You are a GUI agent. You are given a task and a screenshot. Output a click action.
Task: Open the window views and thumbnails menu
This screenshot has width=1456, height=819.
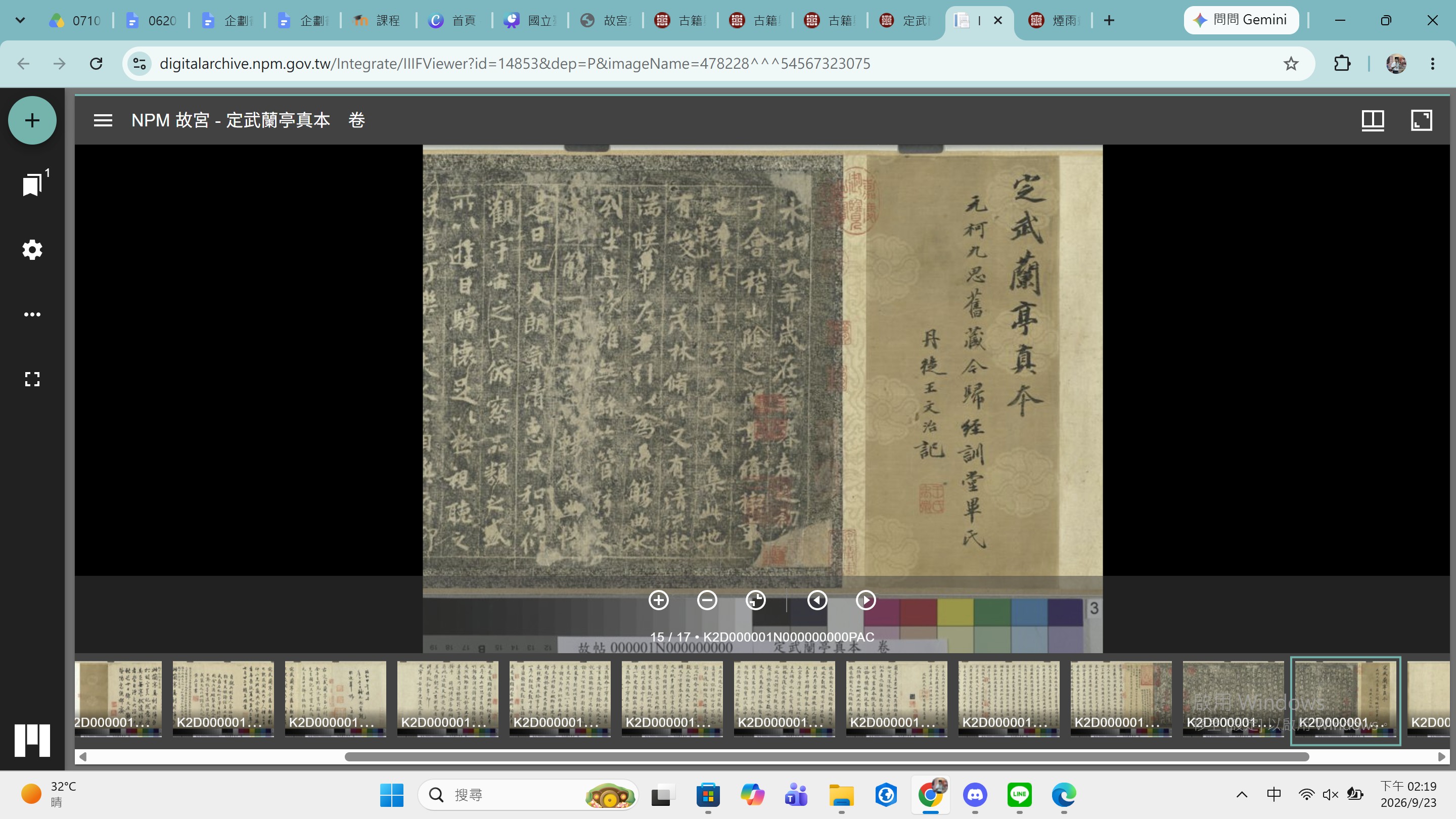(1373, 120)
